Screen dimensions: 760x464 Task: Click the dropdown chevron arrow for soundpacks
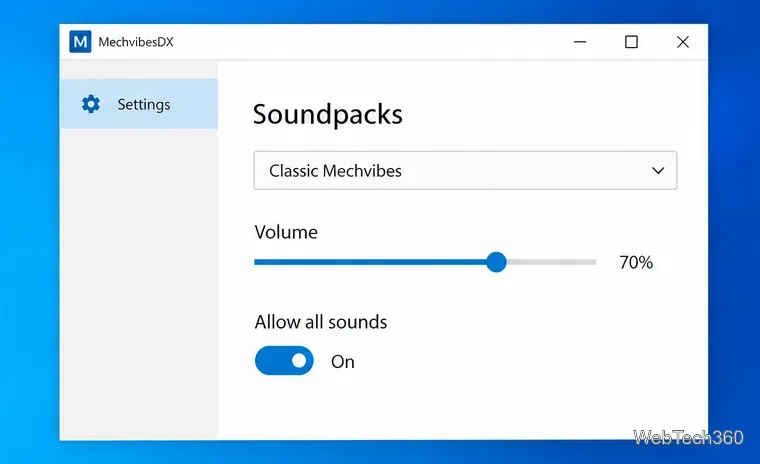pos(658,170)
